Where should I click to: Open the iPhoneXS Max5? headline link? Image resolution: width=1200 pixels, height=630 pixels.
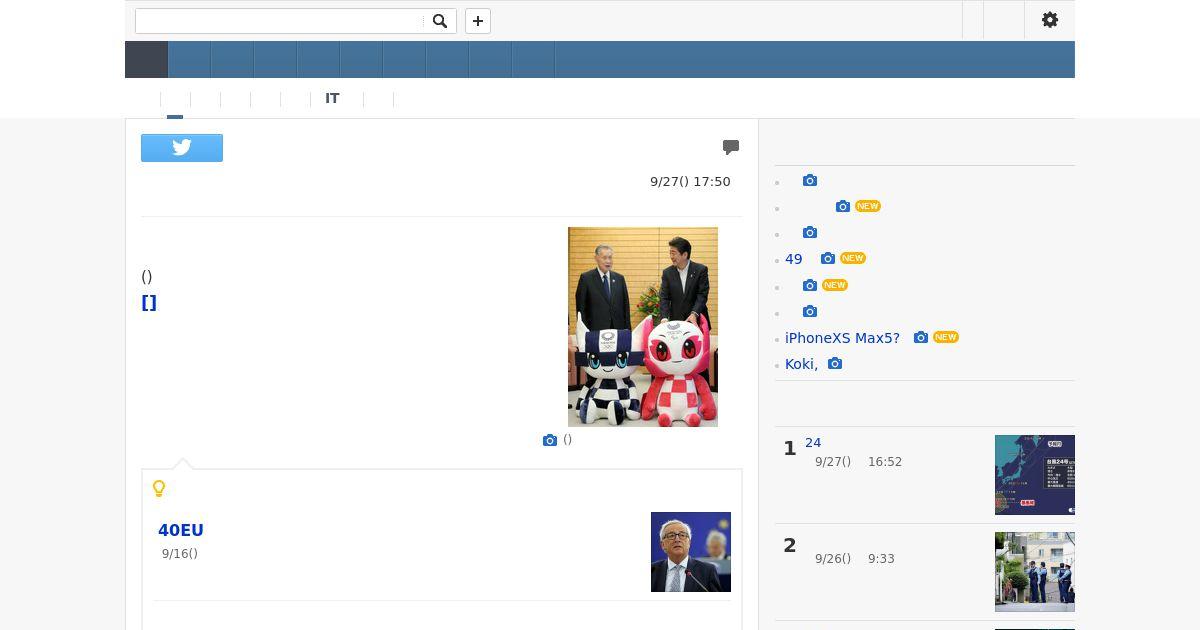point(842,338)
